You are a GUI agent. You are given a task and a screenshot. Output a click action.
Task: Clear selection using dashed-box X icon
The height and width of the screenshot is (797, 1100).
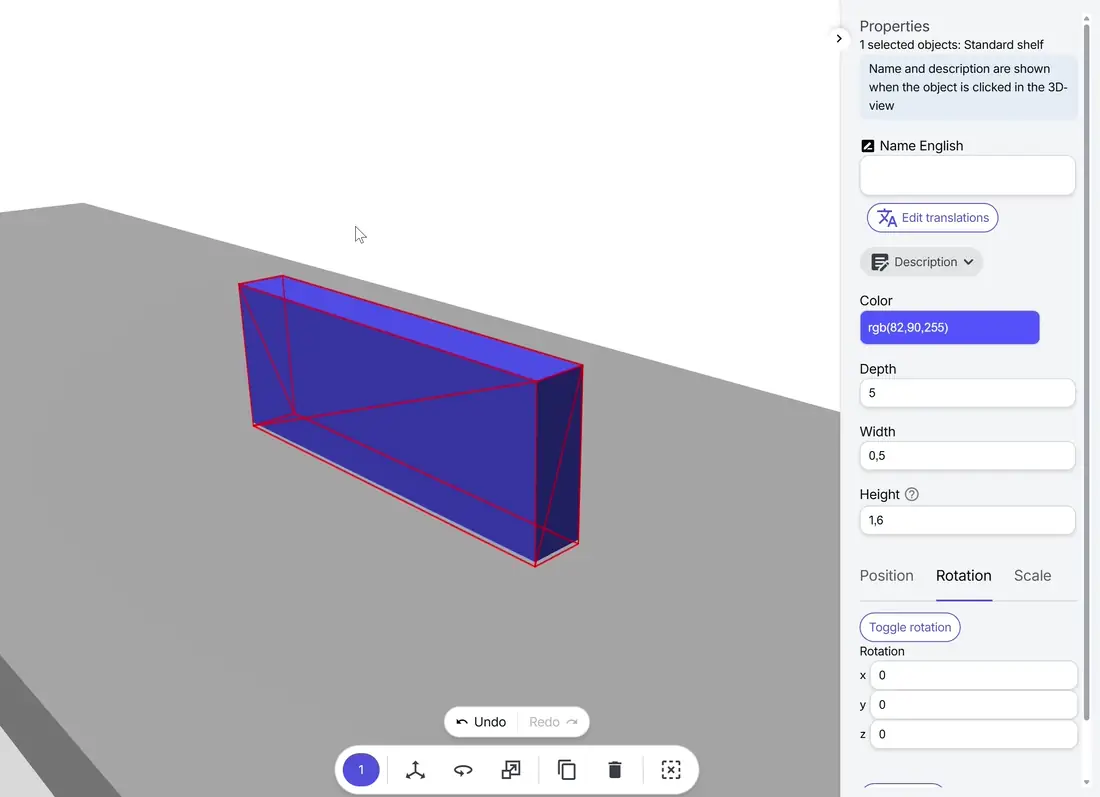pos(671,770)
